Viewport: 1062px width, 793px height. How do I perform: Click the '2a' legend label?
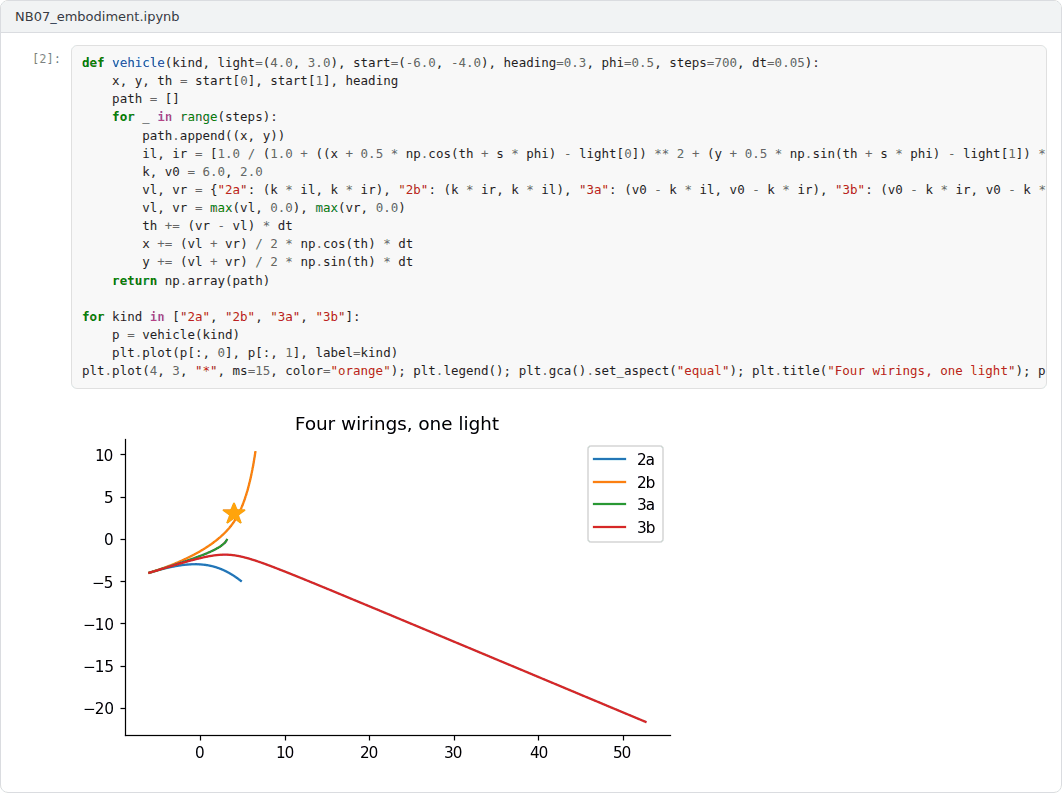645,460
